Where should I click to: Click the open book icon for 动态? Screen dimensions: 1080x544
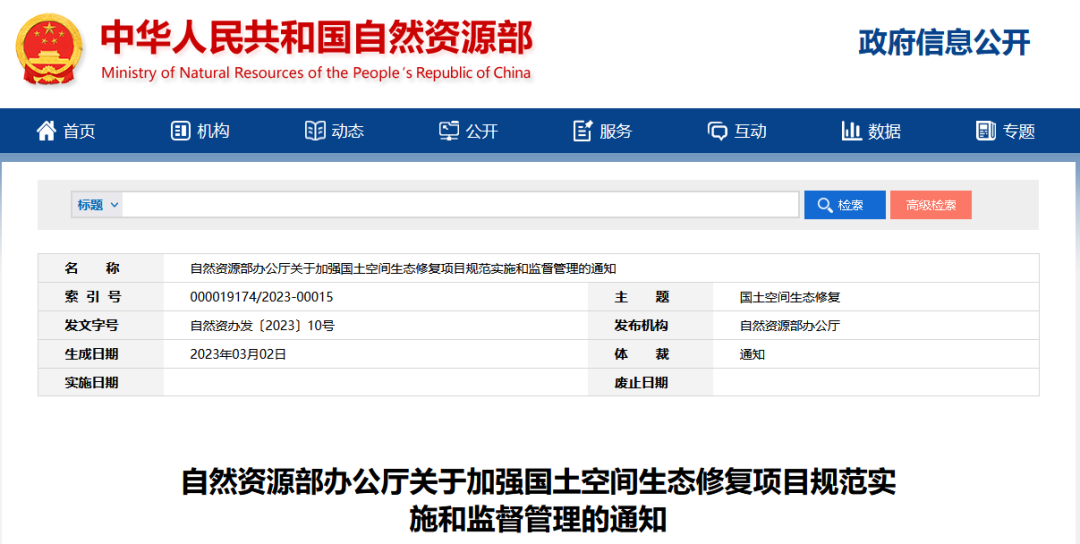pos(315,131)
